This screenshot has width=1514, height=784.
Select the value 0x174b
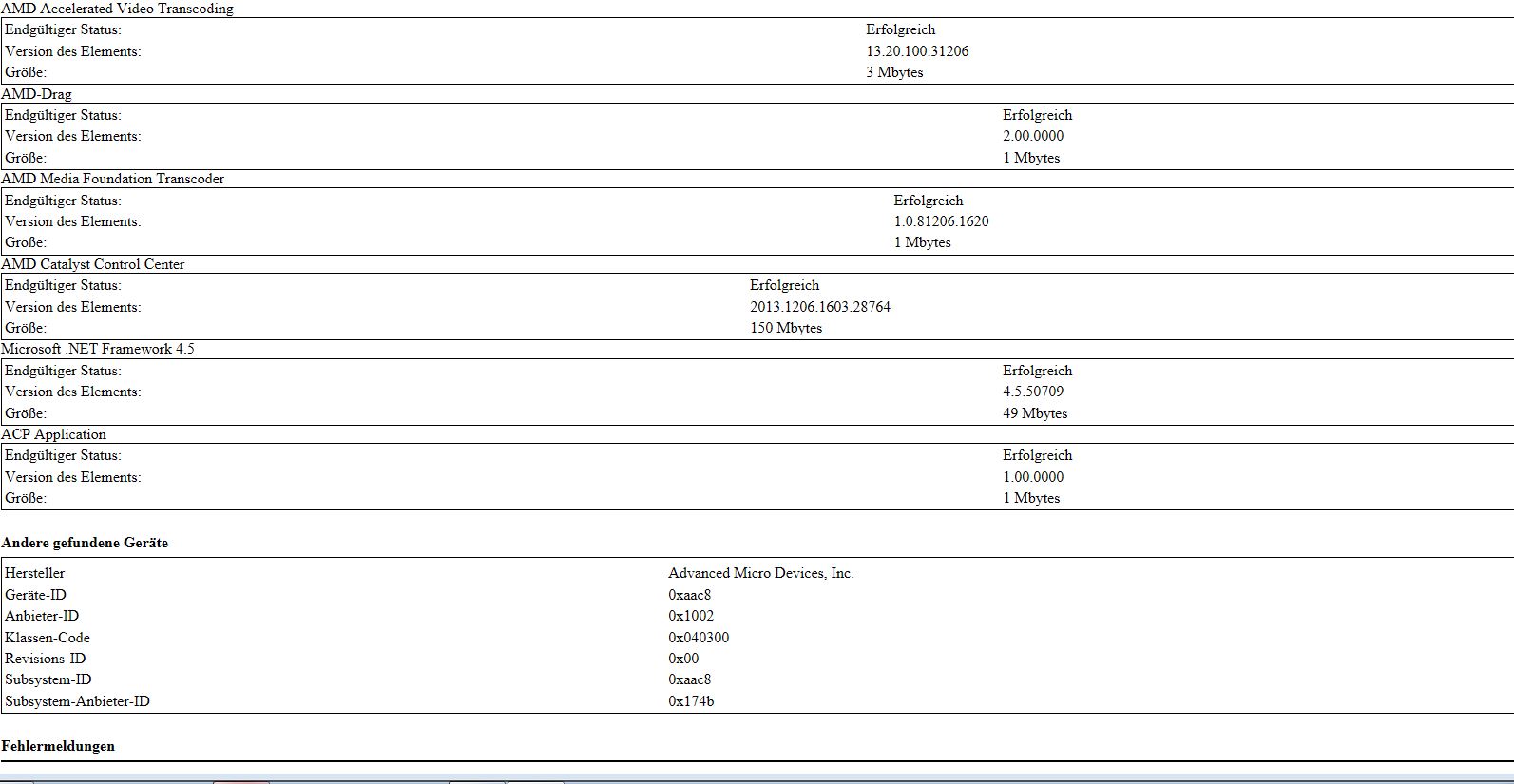click(691, 701)
